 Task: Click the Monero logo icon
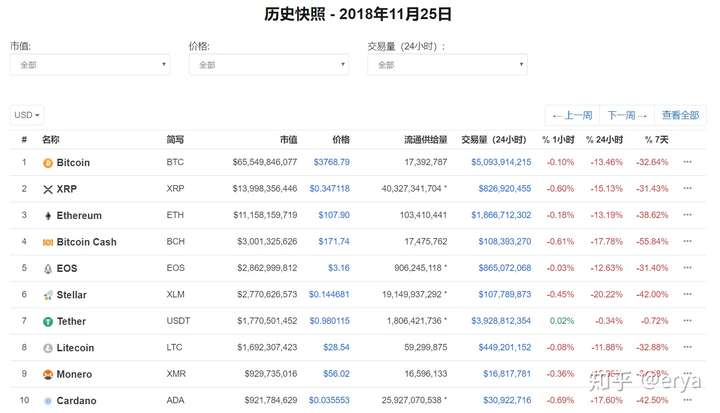(48, 375)
